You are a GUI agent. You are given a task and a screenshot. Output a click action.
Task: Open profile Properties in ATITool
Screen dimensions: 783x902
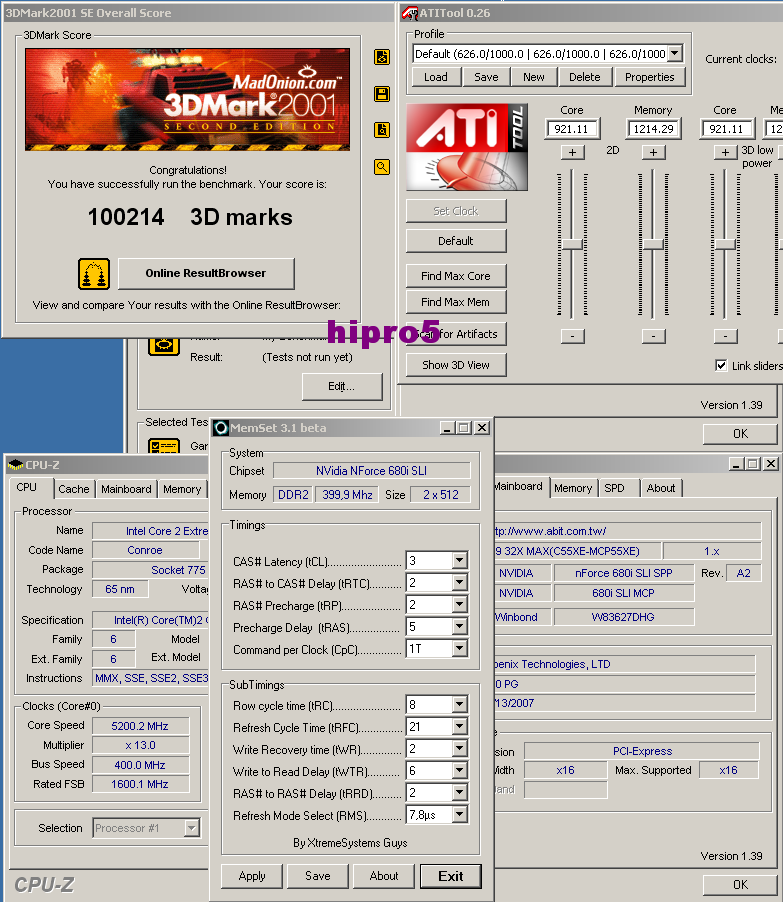650,77
